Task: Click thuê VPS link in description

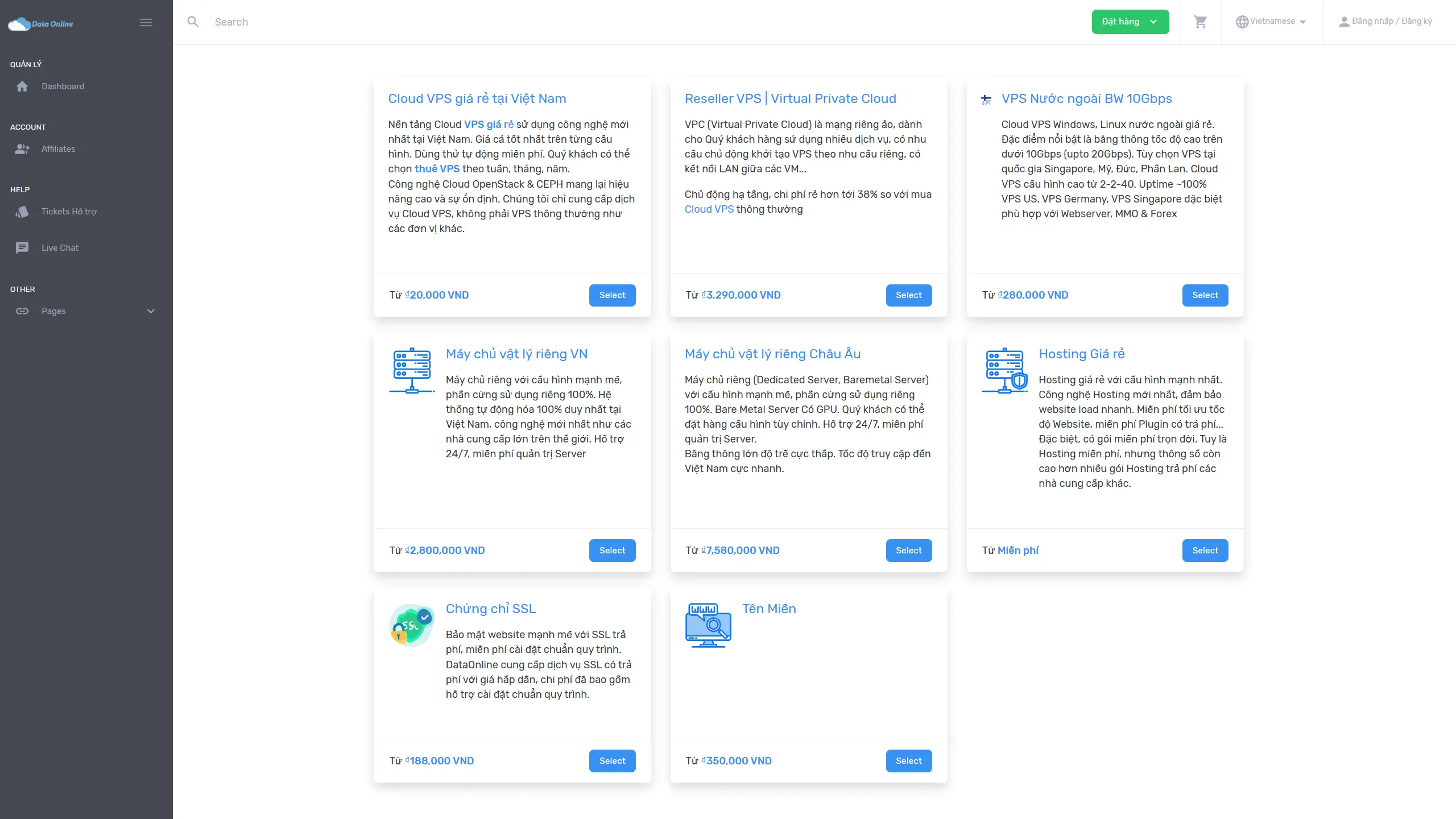Action: [x=437, y=169]
